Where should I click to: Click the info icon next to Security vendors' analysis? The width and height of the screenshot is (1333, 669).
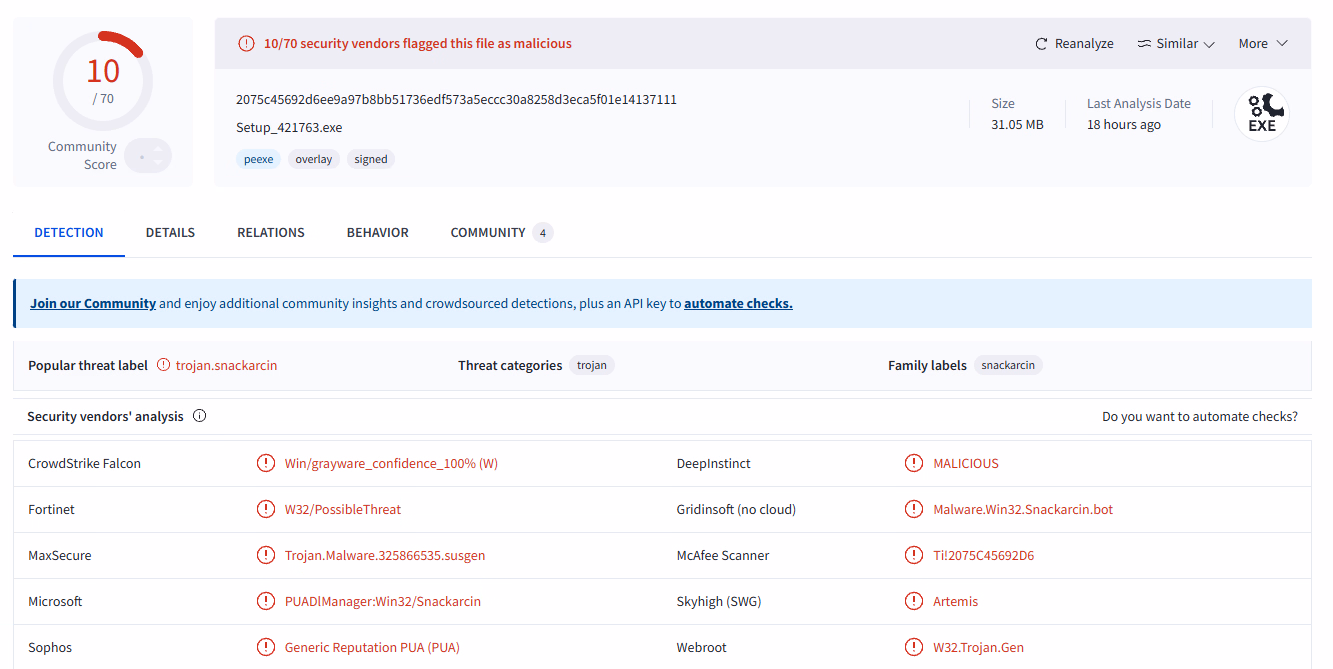[x=199, y=416]
